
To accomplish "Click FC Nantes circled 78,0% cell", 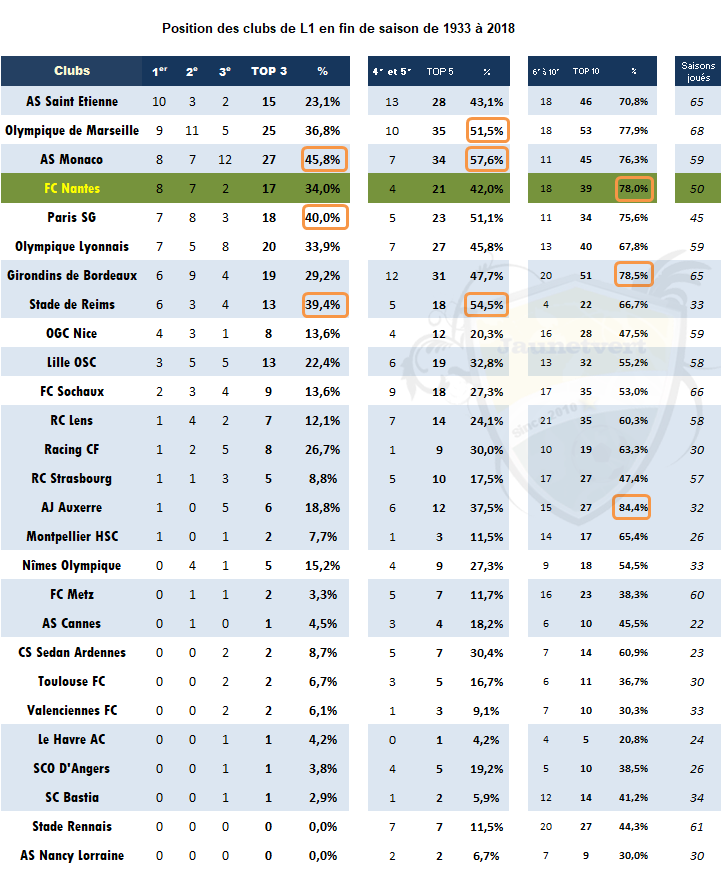I will coord(635,189).
